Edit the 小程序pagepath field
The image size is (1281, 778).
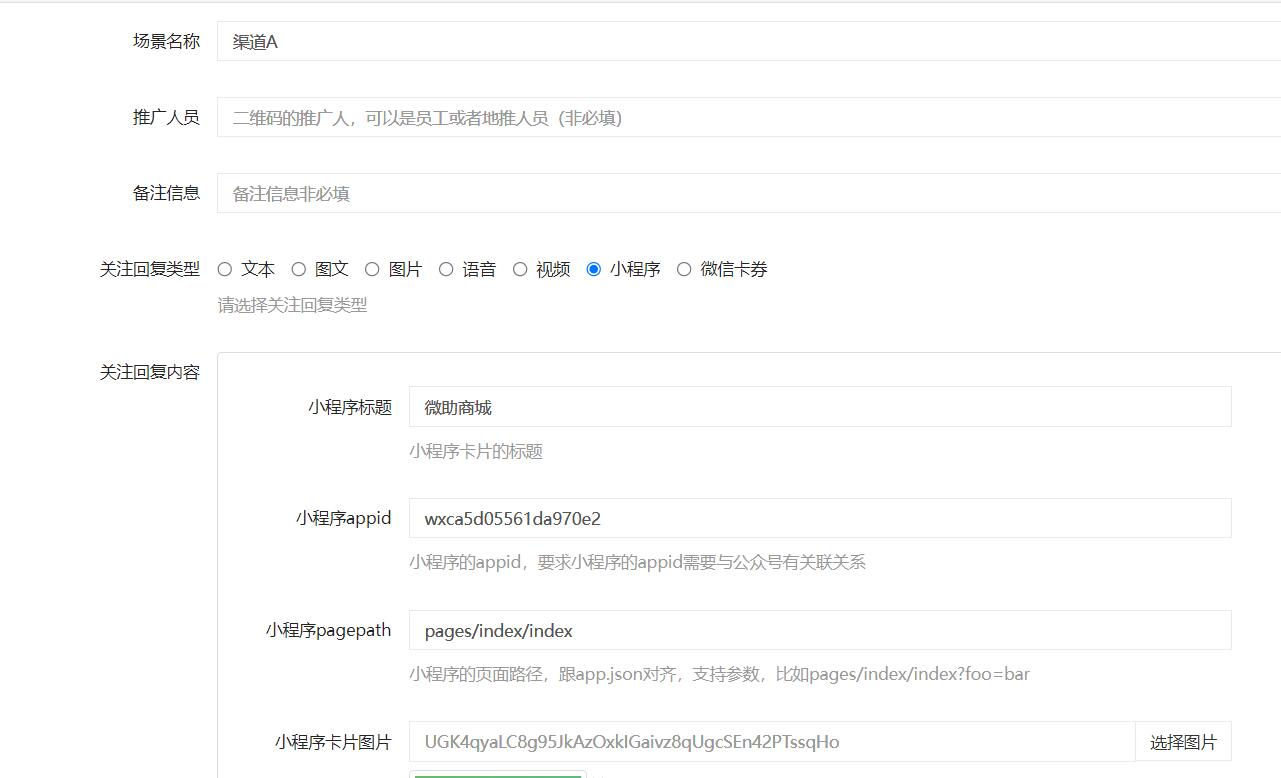tap(820, 630)
